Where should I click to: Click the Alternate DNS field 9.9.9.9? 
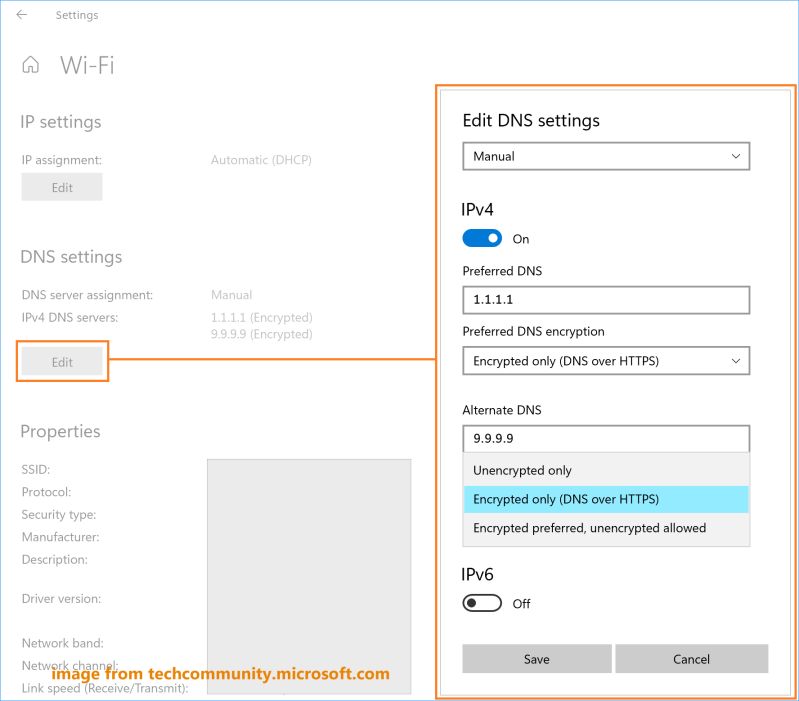point(606,439)
